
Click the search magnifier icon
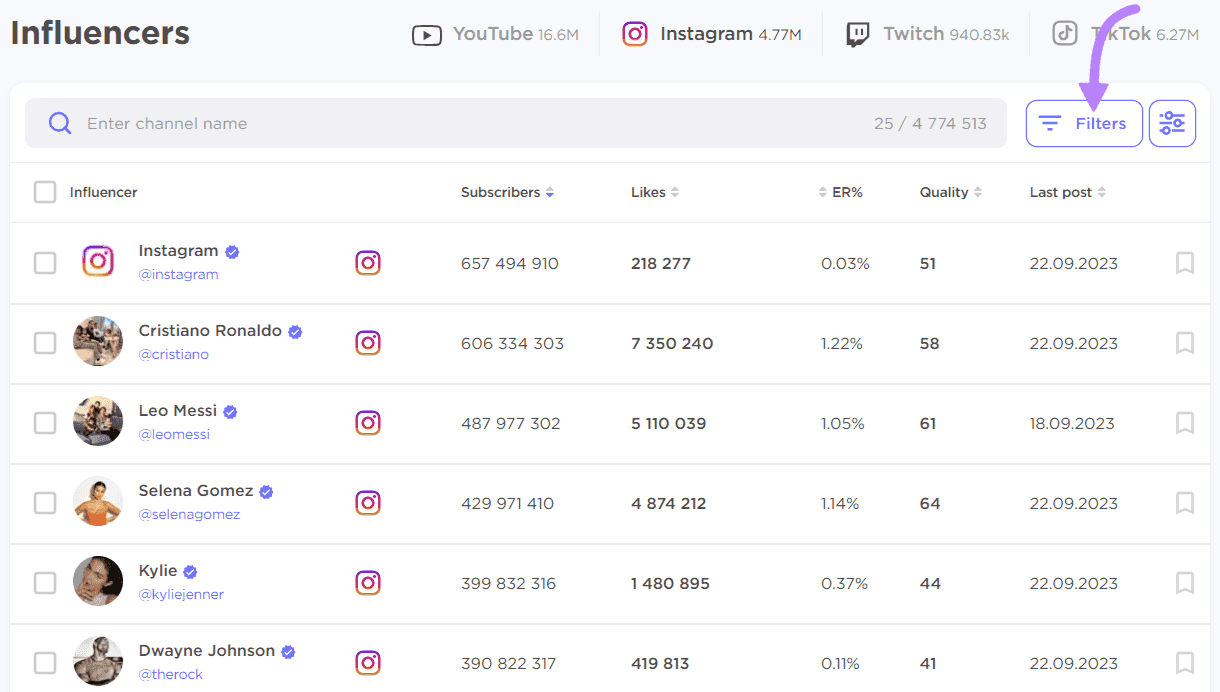pyautogui.click(x=60, y=123)
